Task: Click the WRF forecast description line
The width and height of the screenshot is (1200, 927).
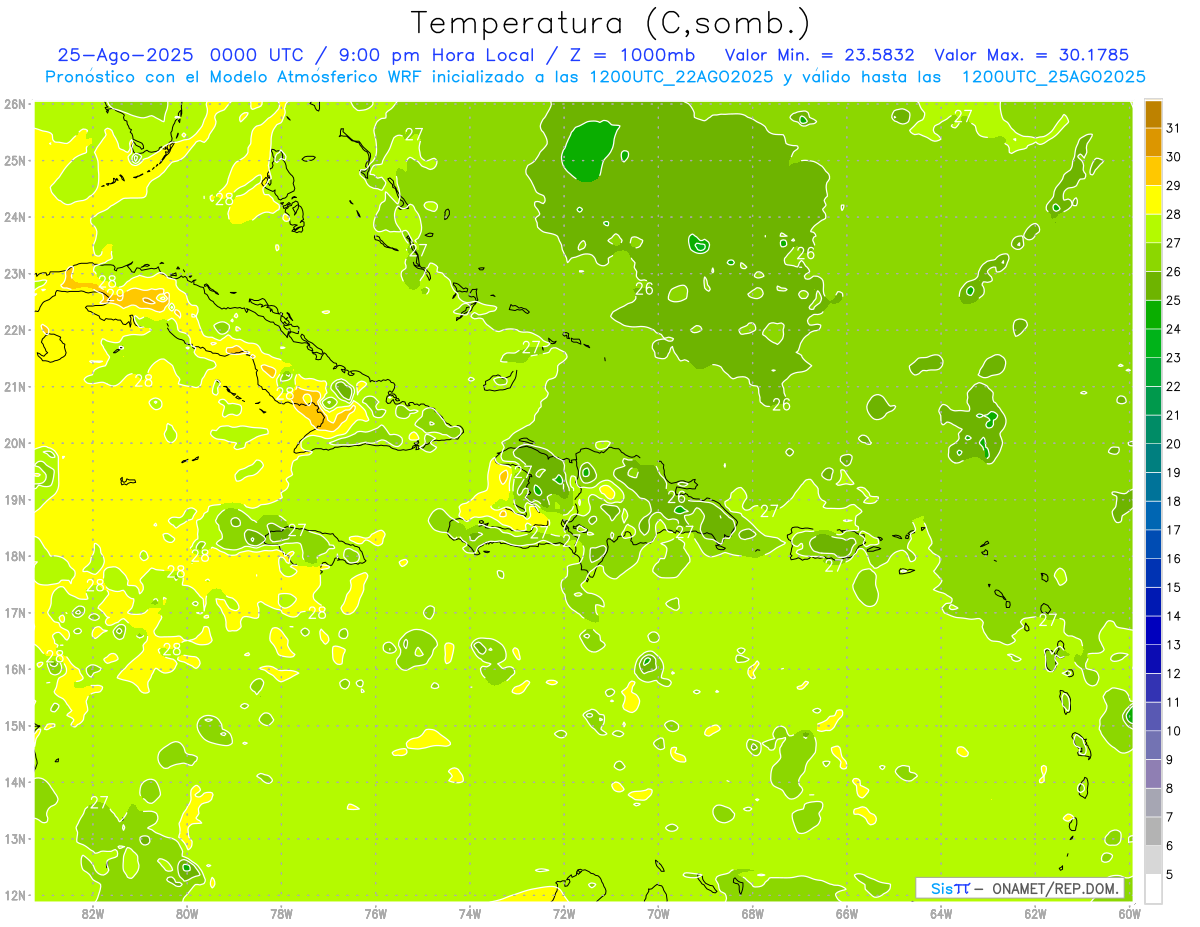Action: tap(595, 77)
